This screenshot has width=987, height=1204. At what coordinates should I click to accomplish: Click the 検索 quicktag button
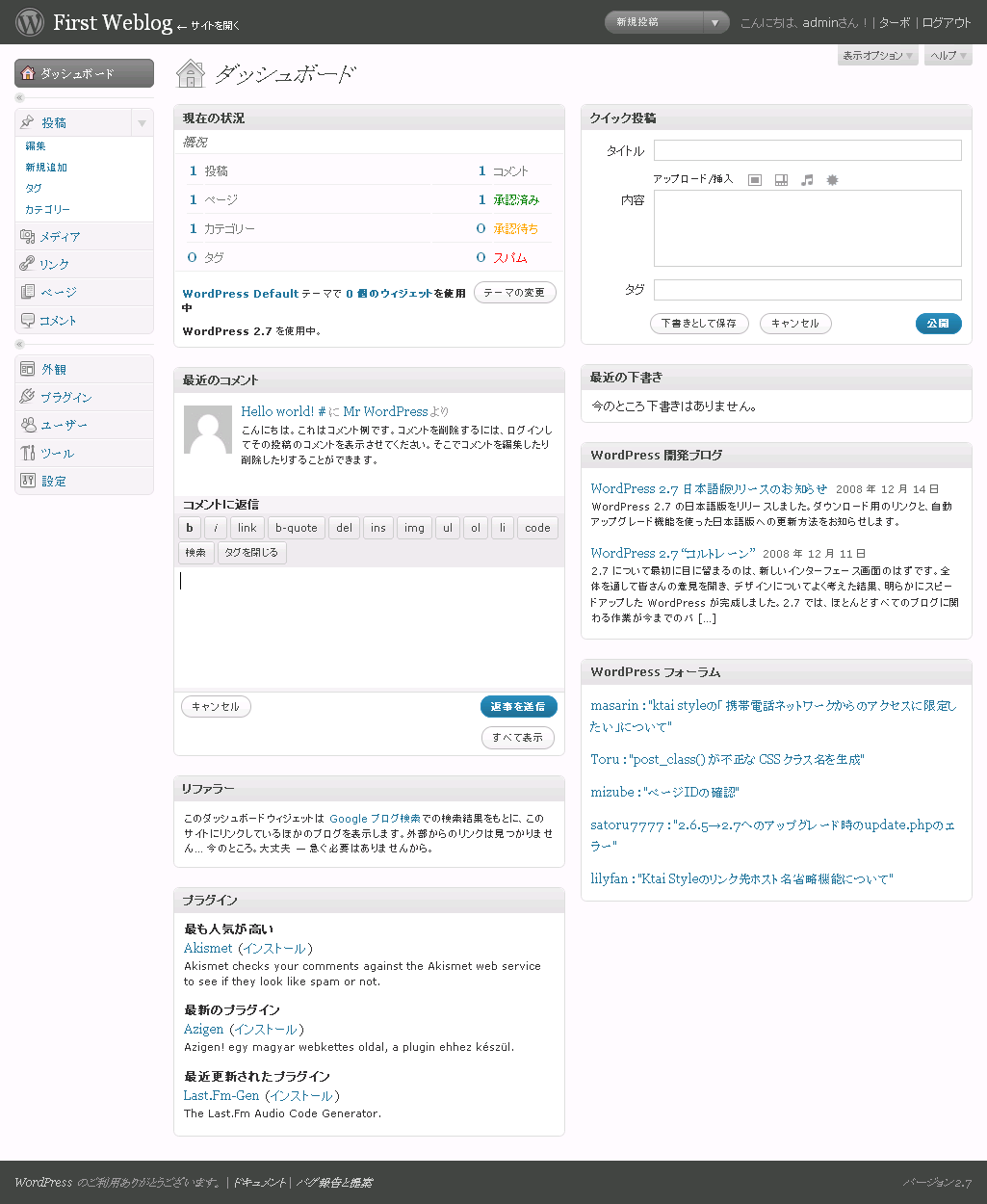pos(195,553)
